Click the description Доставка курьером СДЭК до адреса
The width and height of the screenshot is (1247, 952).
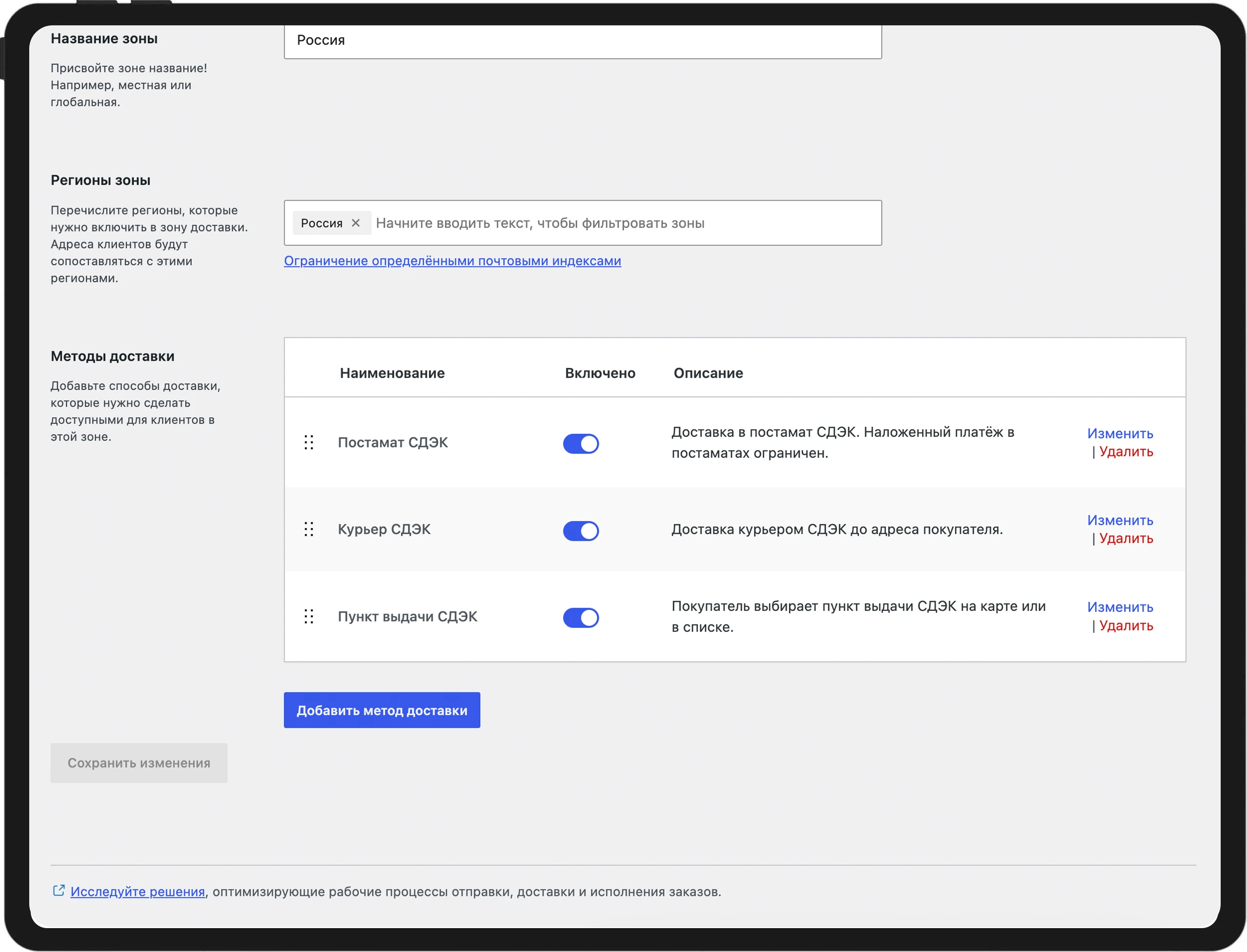[837, 529]
